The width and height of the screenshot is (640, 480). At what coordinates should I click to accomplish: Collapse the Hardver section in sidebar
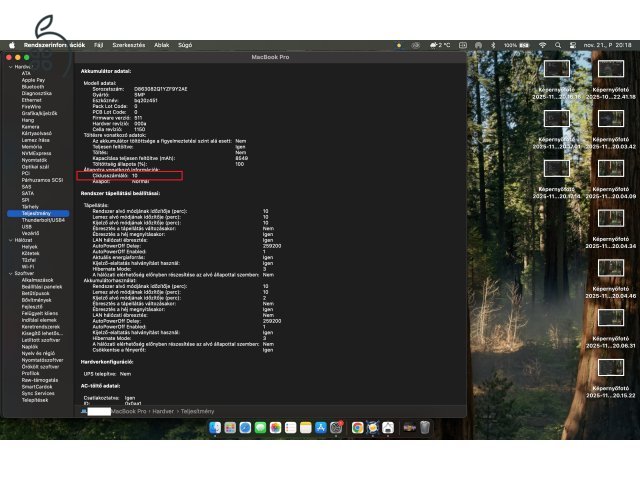[10, 67]
